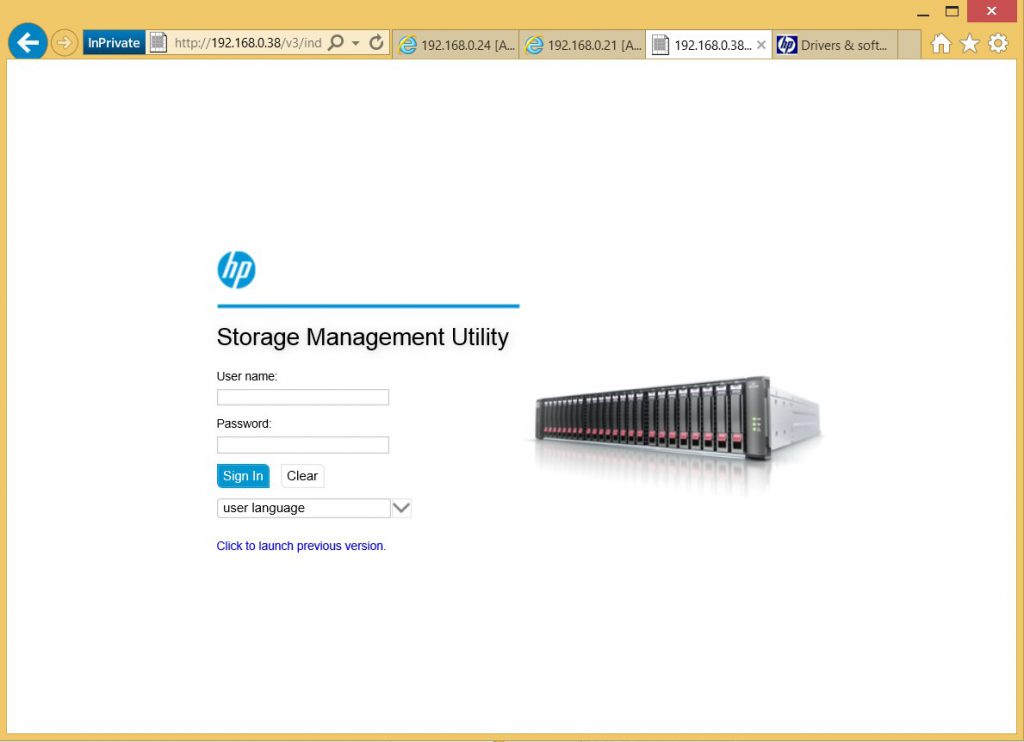Click the Clear button

point(302,476)
